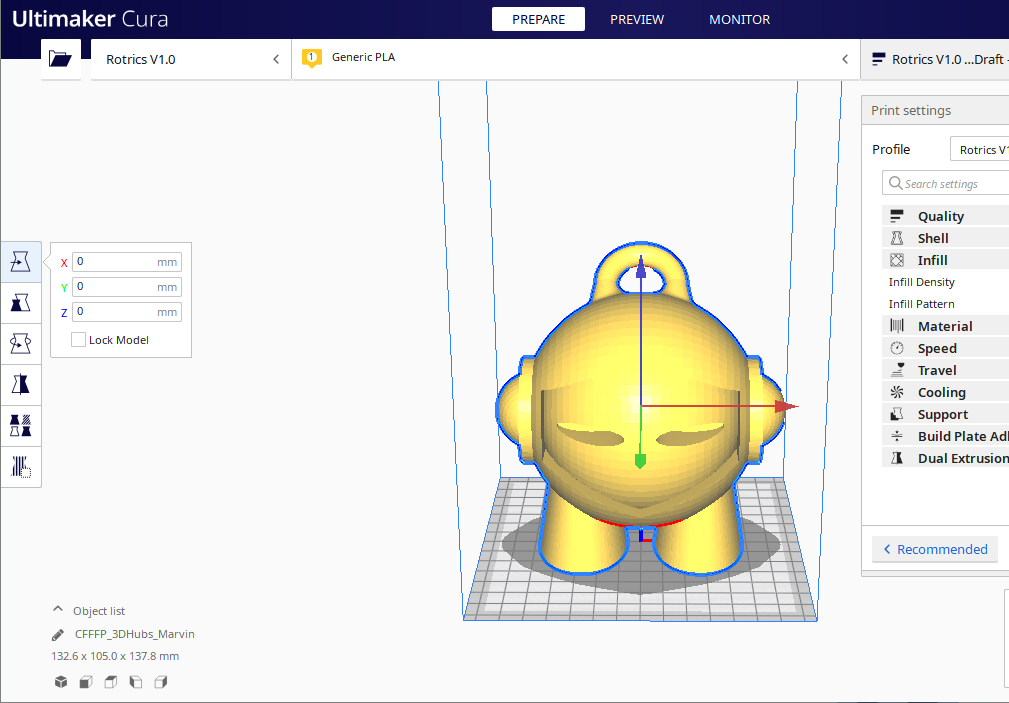Click the Dual Extrusion icon
The height and width of the screenshot is (703, 1009).
coord(896,458)
